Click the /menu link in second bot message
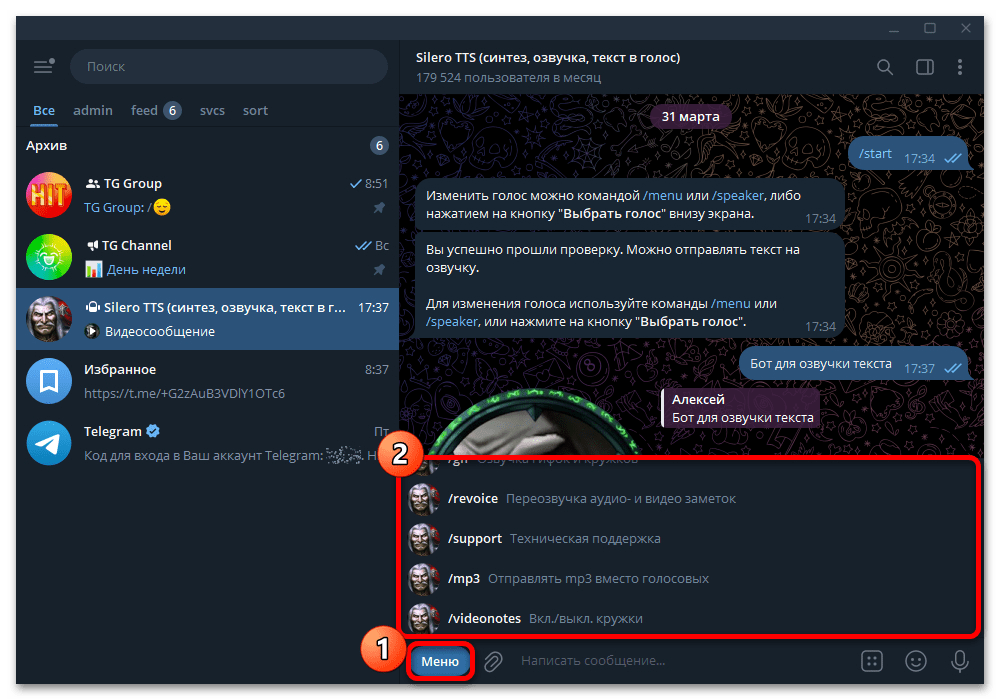 click(731, 303)
